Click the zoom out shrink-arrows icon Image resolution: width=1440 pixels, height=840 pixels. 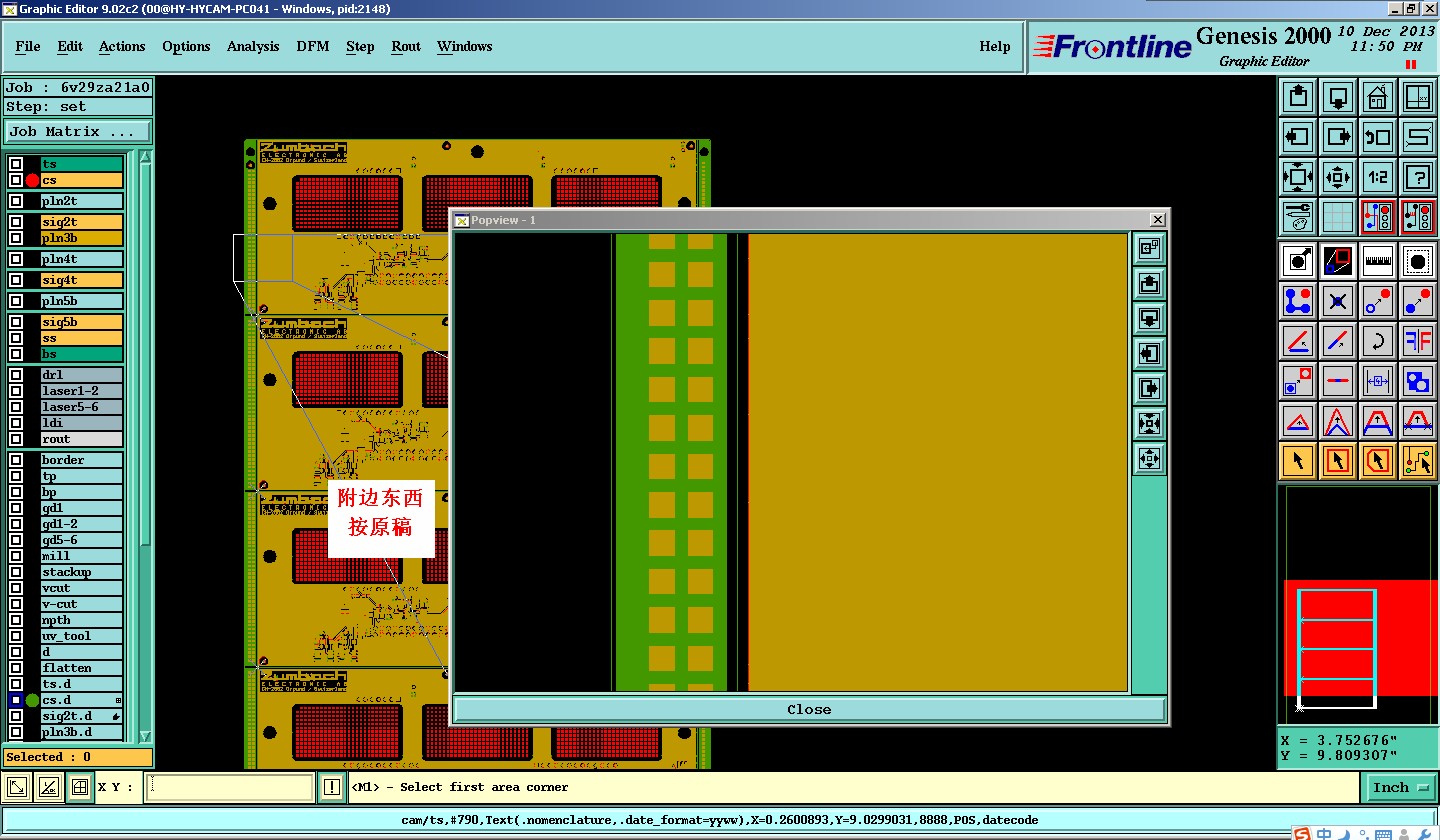pos(1338,177)
